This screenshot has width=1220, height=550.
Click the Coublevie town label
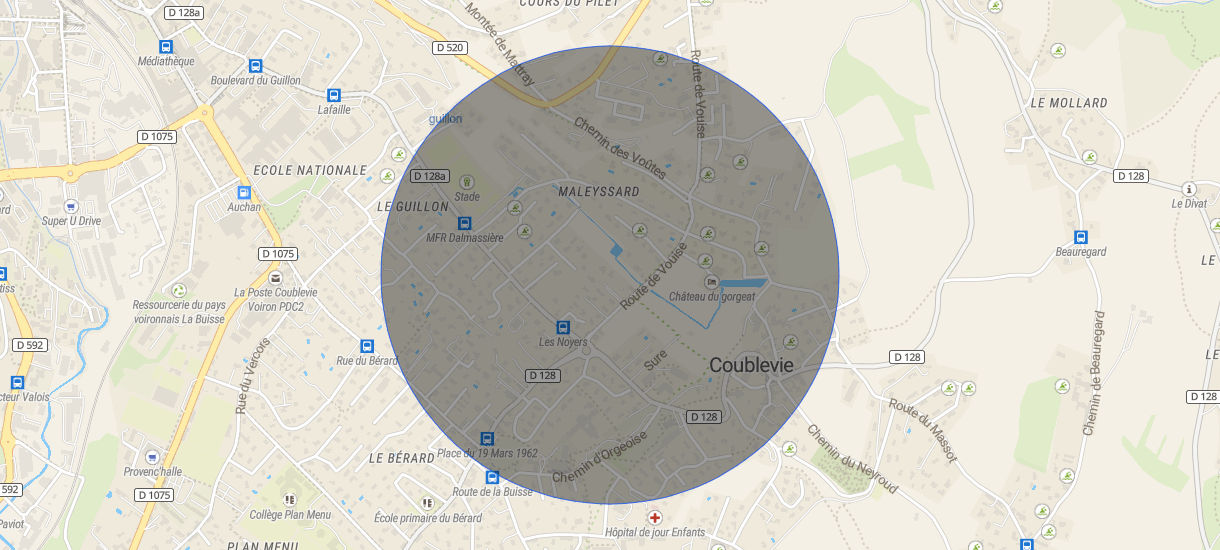pyautogui.click(x=751, y=366)
